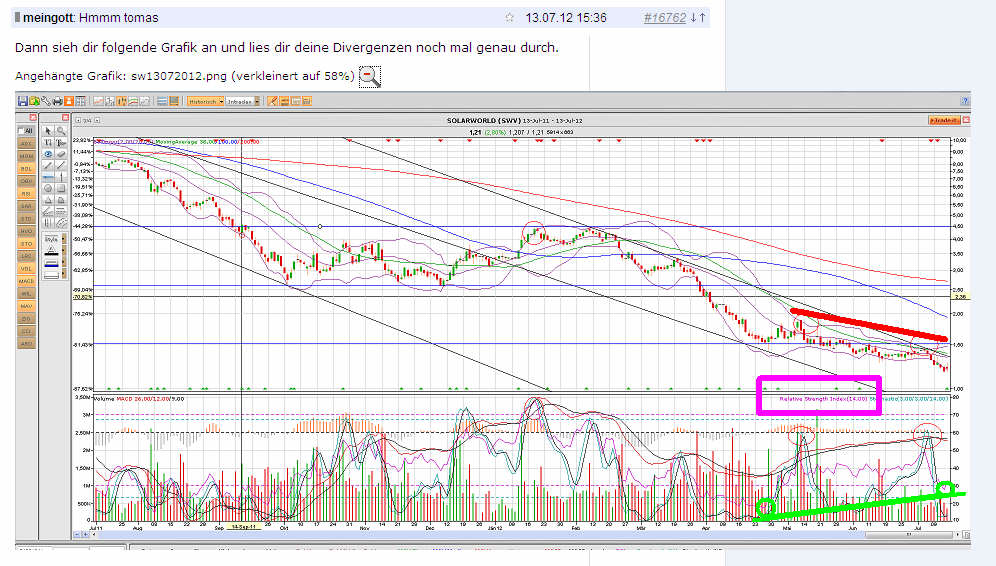This screenshot has width=996, height=566.
Task: Select the magnifier zoom tool
Action: (60, 131)
